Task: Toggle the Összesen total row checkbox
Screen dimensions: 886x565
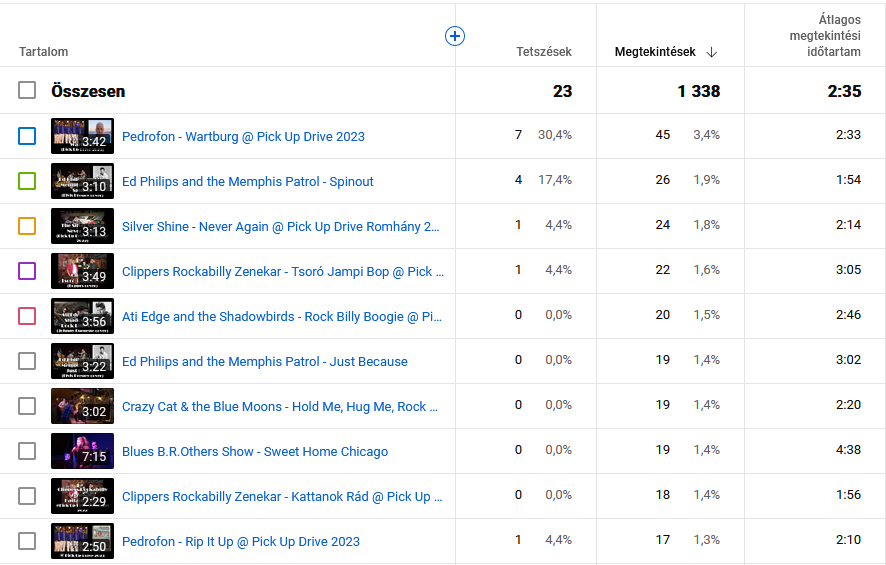Action: coord(27,91)
